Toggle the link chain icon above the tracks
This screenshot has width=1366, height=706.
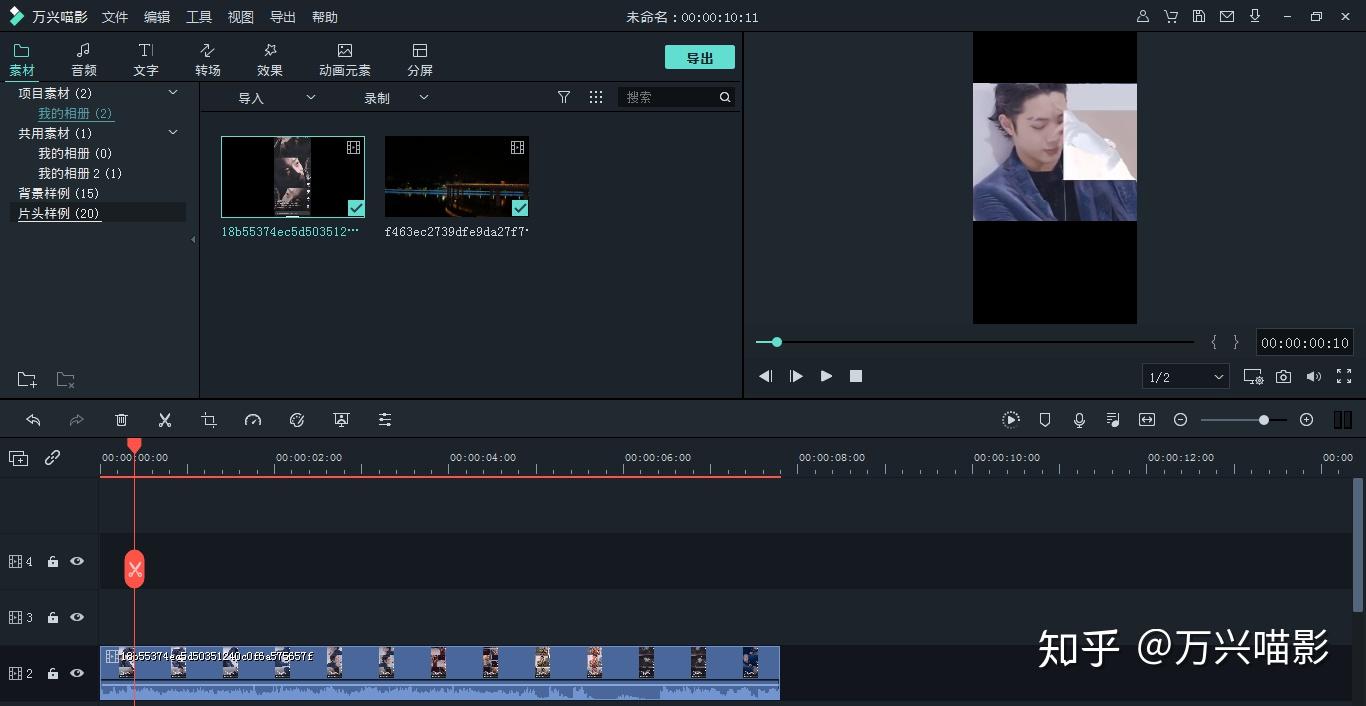(x=52, y=457)
